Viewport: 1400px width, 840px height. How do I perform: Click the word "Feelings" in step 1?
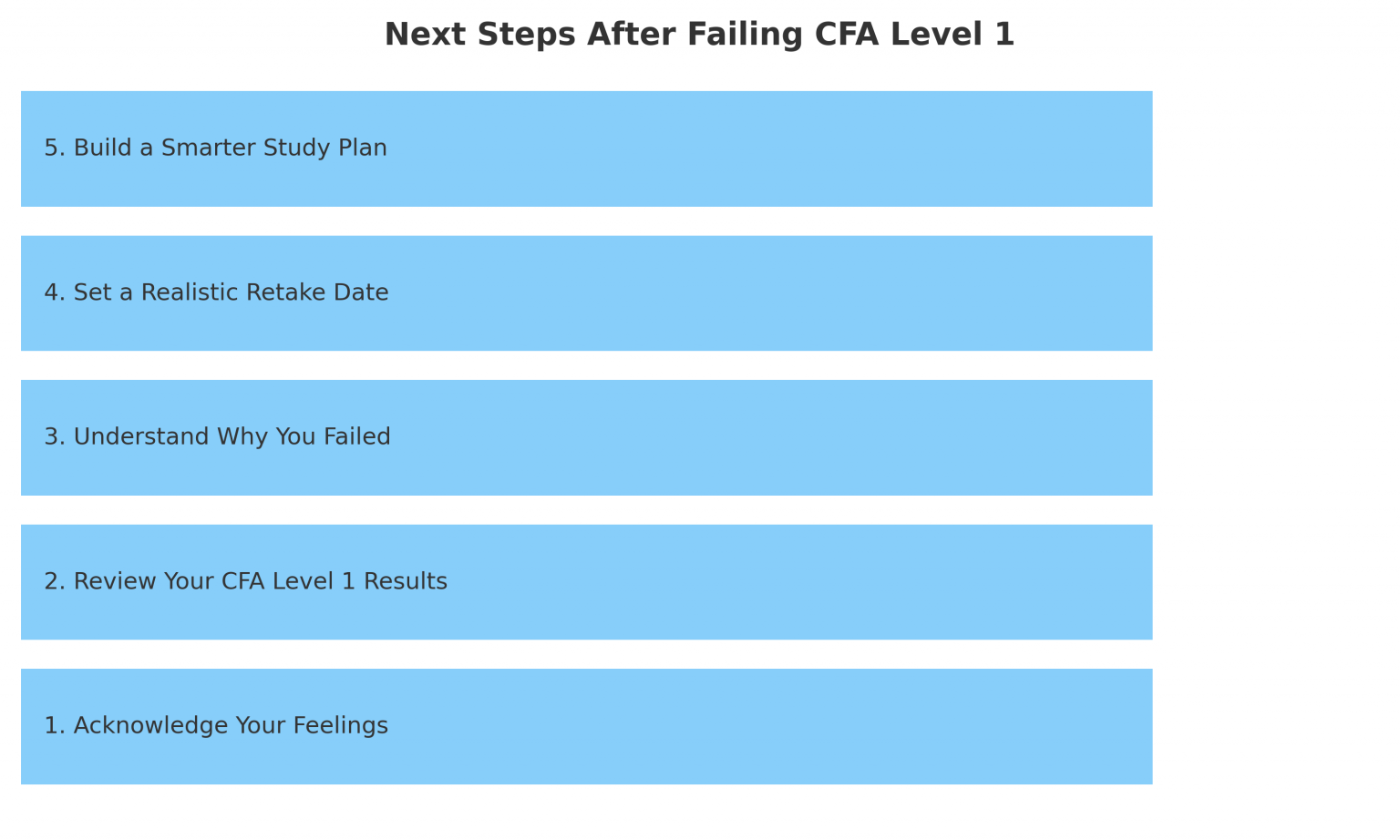pyautogui.click(x=350, y=725)
